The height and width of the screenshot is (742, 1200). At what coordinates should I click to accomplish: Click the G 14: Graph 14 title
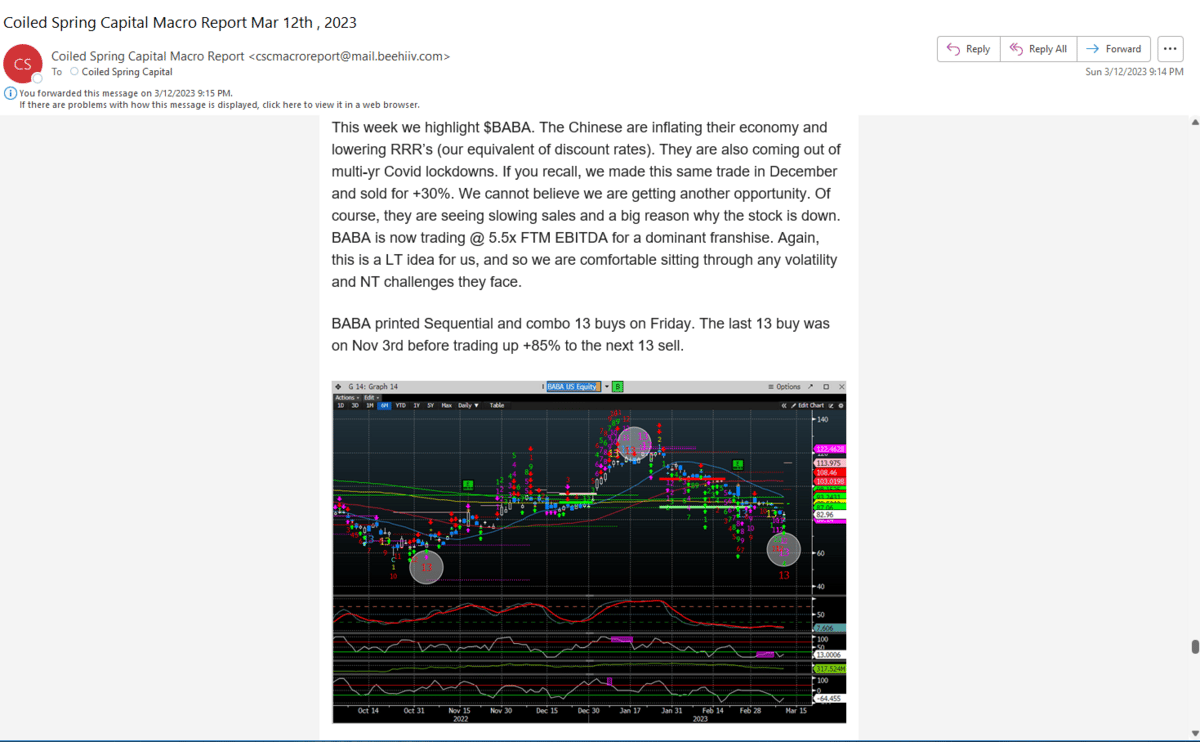click(x=373, y=386)
